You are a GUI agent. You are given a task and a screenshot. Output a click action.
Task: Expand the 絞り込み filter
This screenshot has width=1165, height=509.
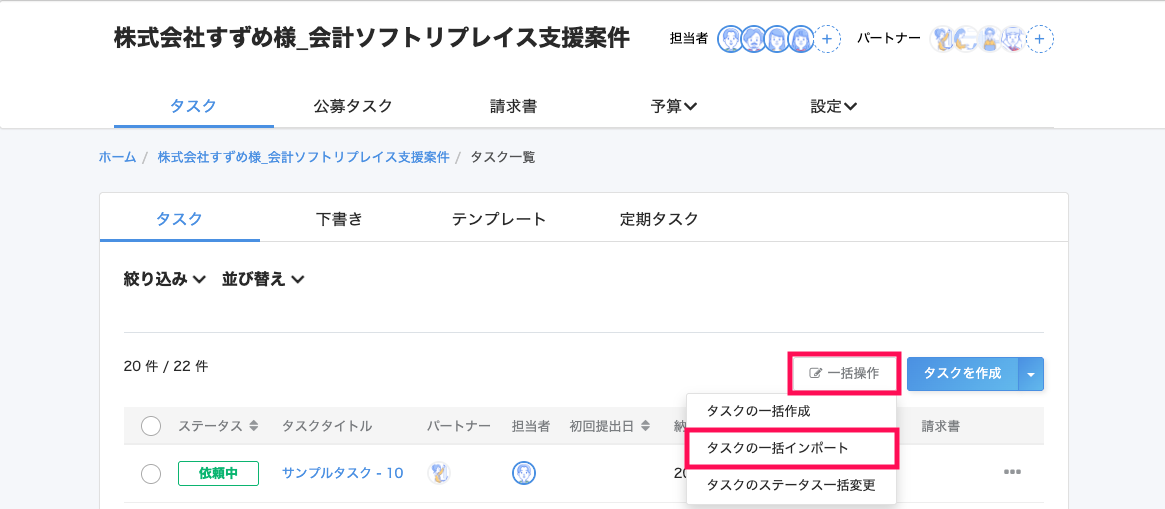(164, 279)
